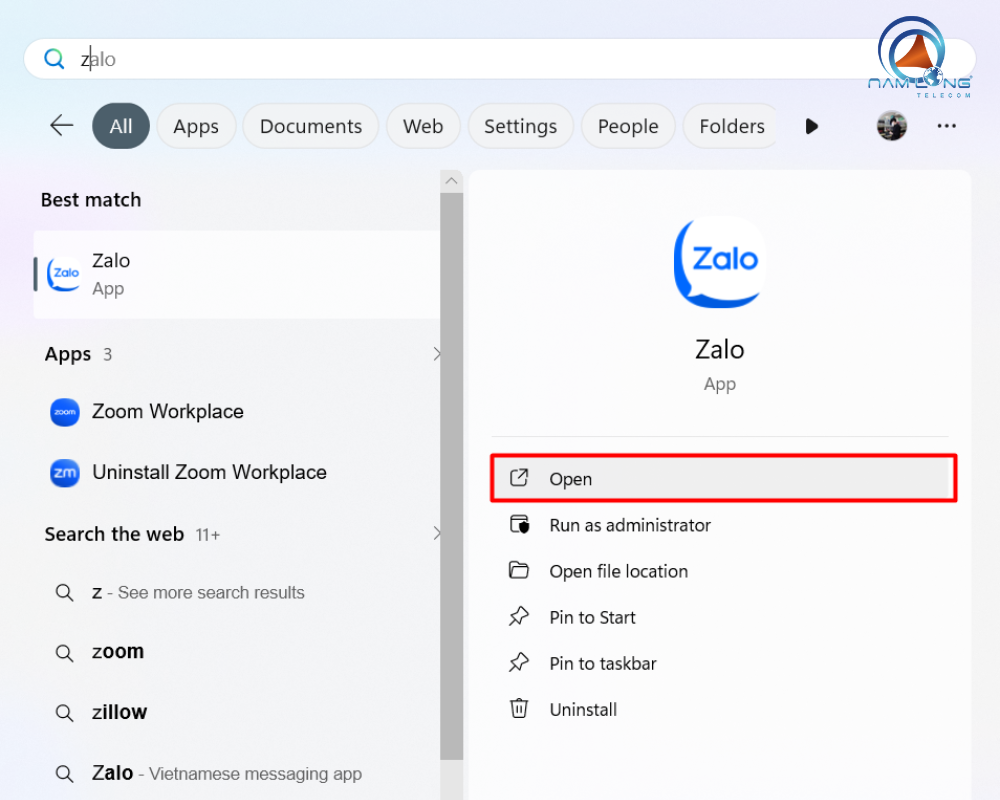Open the Zalo app icon in Best match
This screenshot has width=1000, height=800.
(64, 274)
